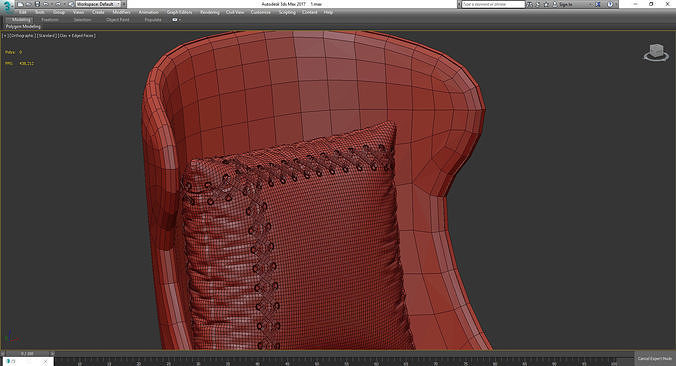The width and height of the screenshot is (676, 366).
Task: Switch to the Object Paint ribbon tab
Action: coord(118,19)
